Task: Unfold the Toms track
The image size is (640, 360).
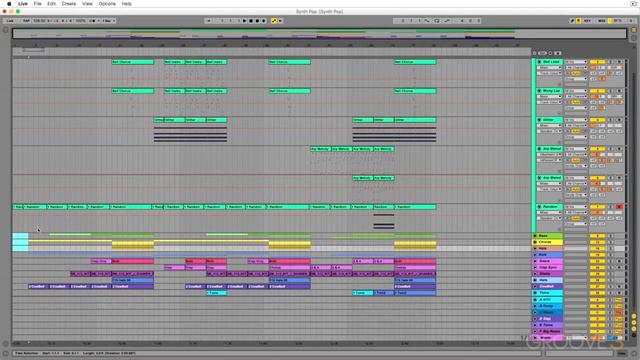Action: click(535, 293)
